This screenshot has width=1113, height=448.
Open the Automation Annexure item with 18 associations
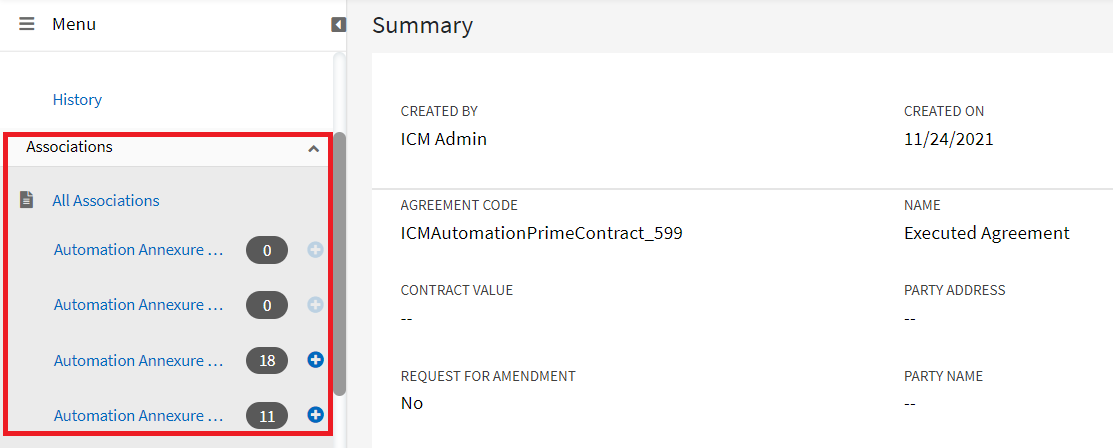click(139, 360)
